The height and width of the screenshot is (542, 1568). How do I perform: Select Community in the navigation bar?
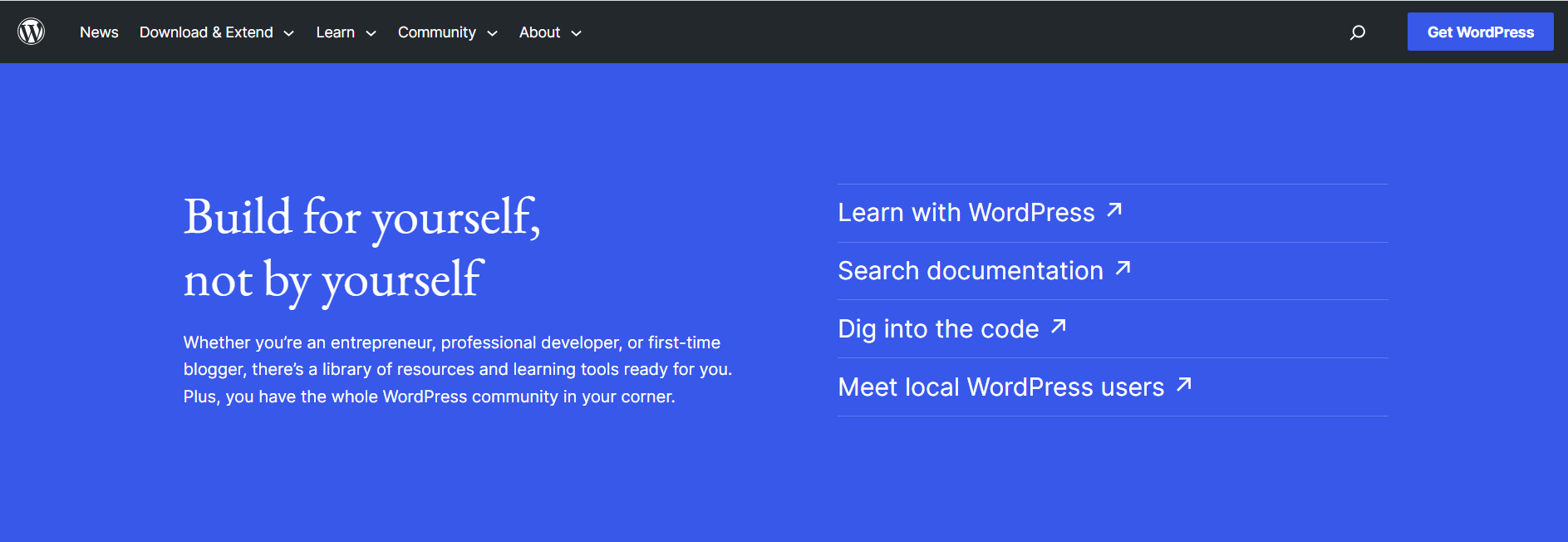[437, 32]
